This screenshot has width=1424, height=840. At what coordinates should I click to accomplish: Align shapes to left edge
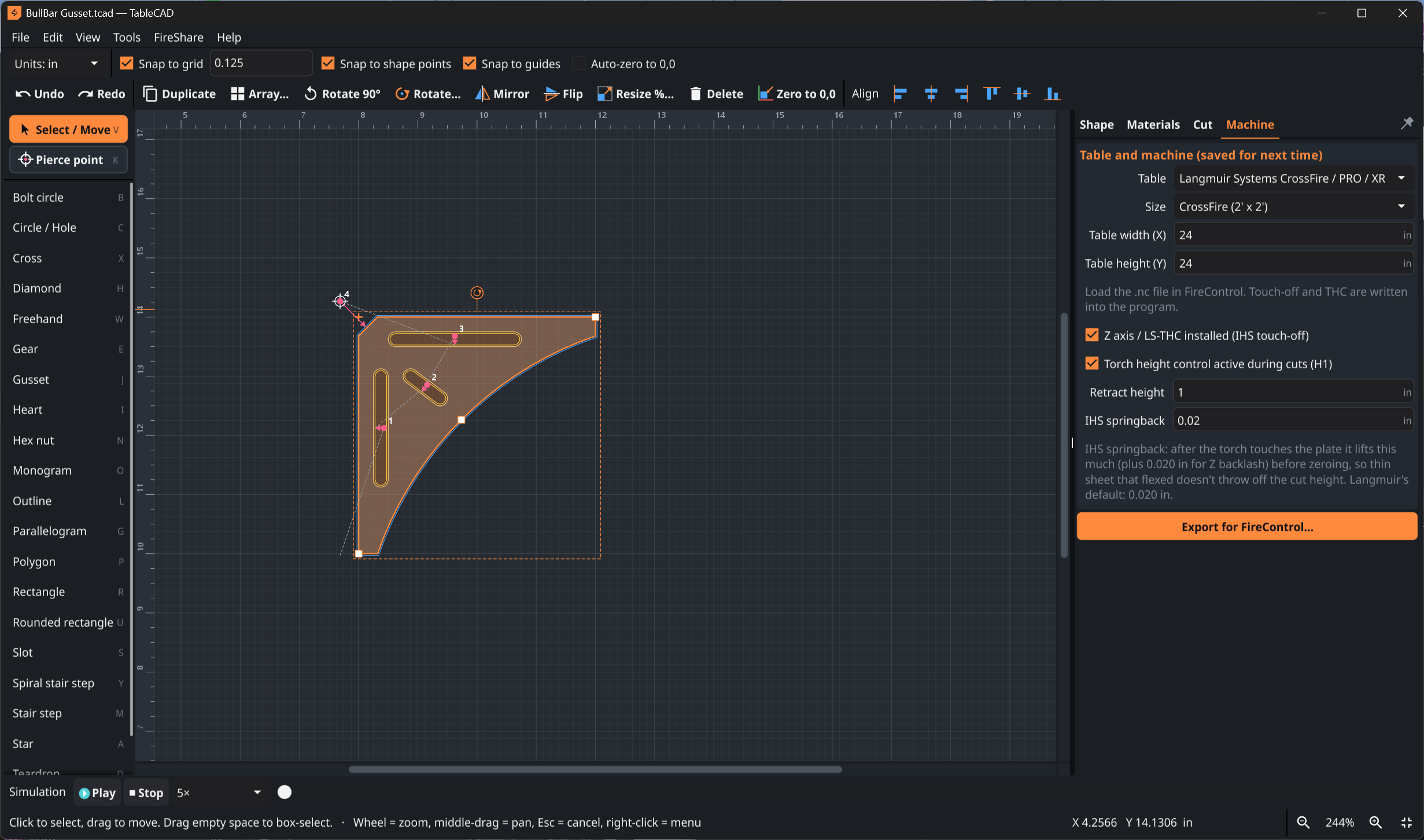(x=900, y=94)
